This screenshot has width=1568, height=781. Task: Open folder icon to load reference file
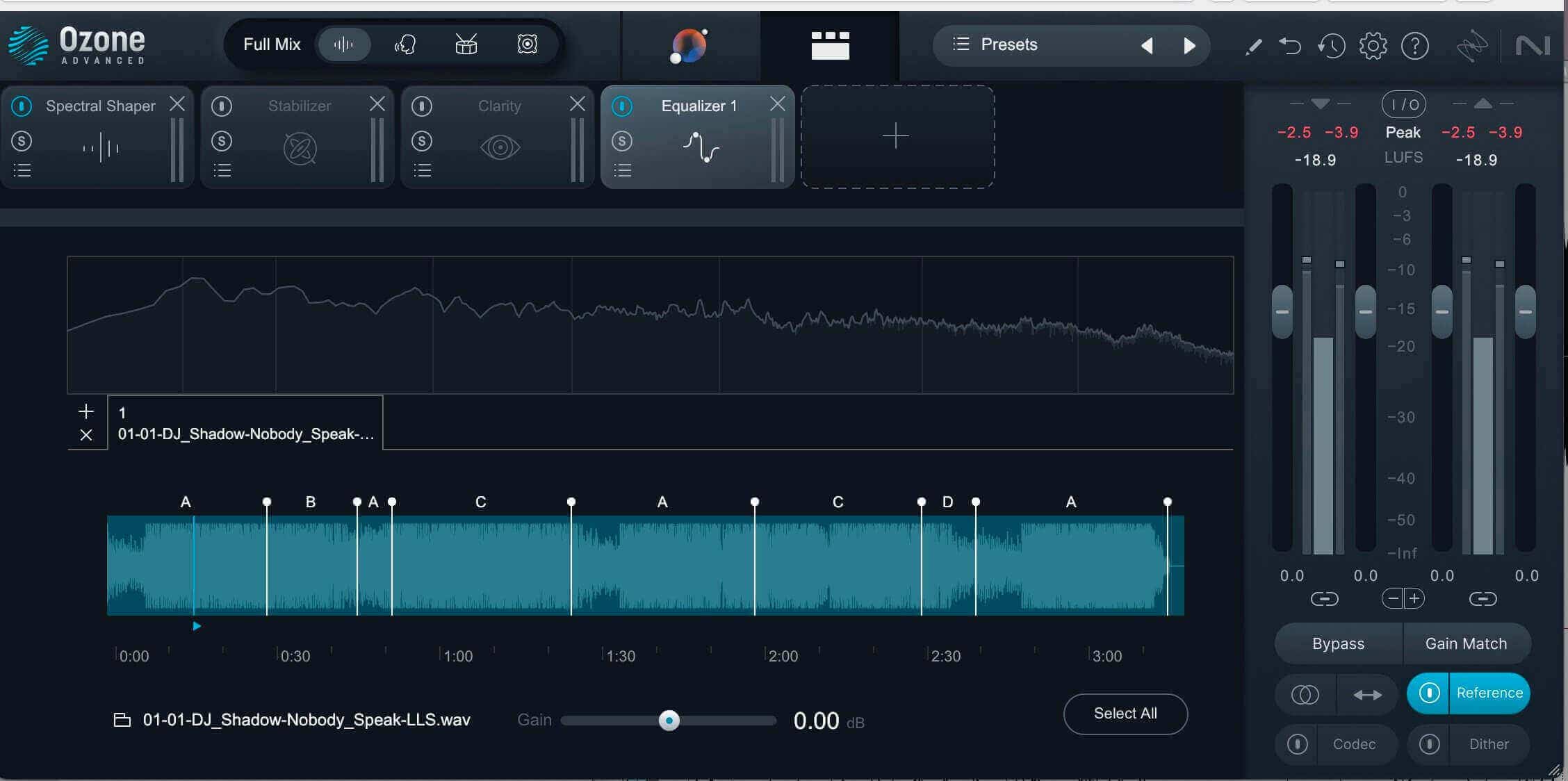coord(122,720)
